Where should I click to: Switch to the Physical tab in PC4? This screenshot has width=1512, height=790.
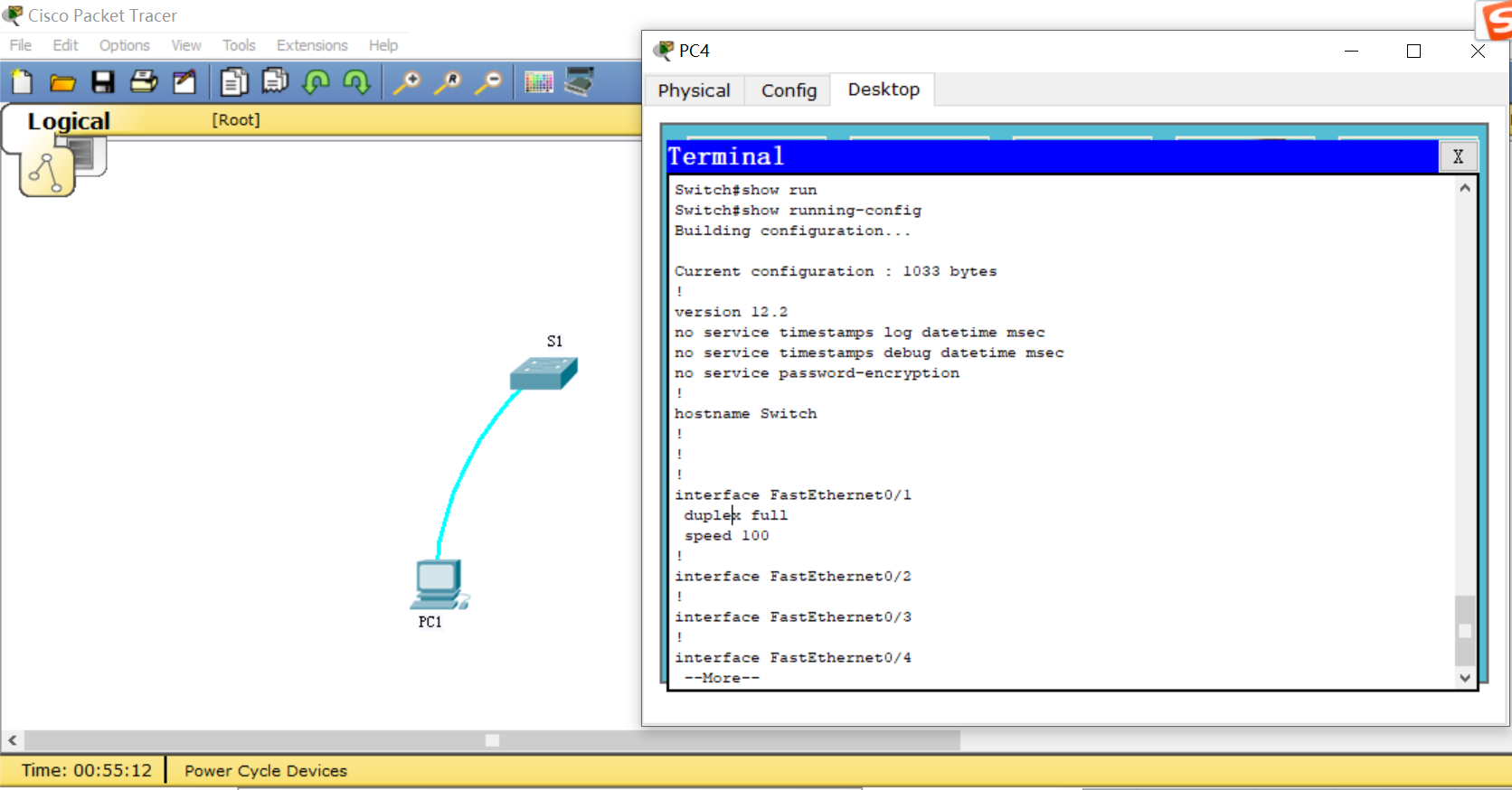[x=694, y=90]
